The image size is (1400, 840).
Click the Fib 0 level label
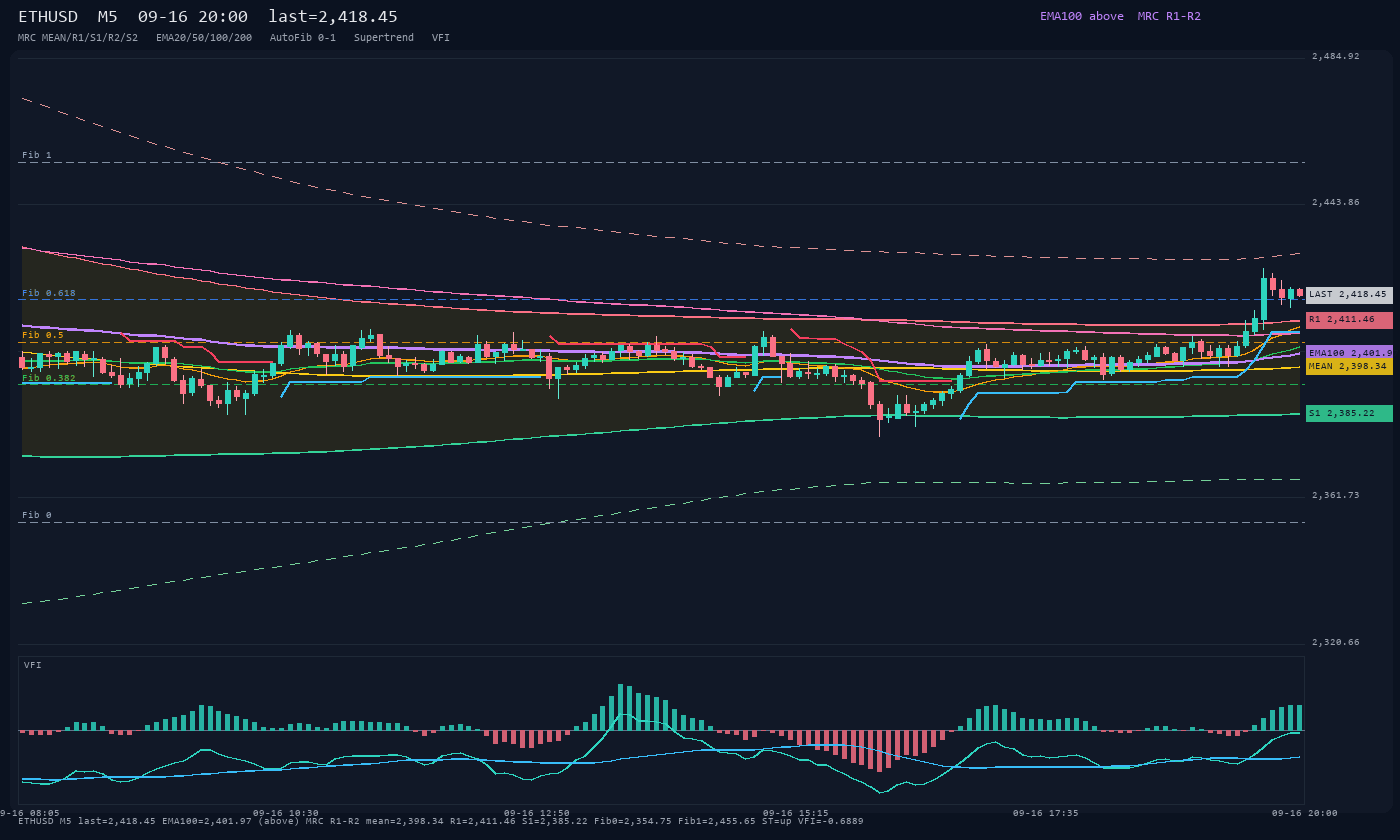(37, 515)
